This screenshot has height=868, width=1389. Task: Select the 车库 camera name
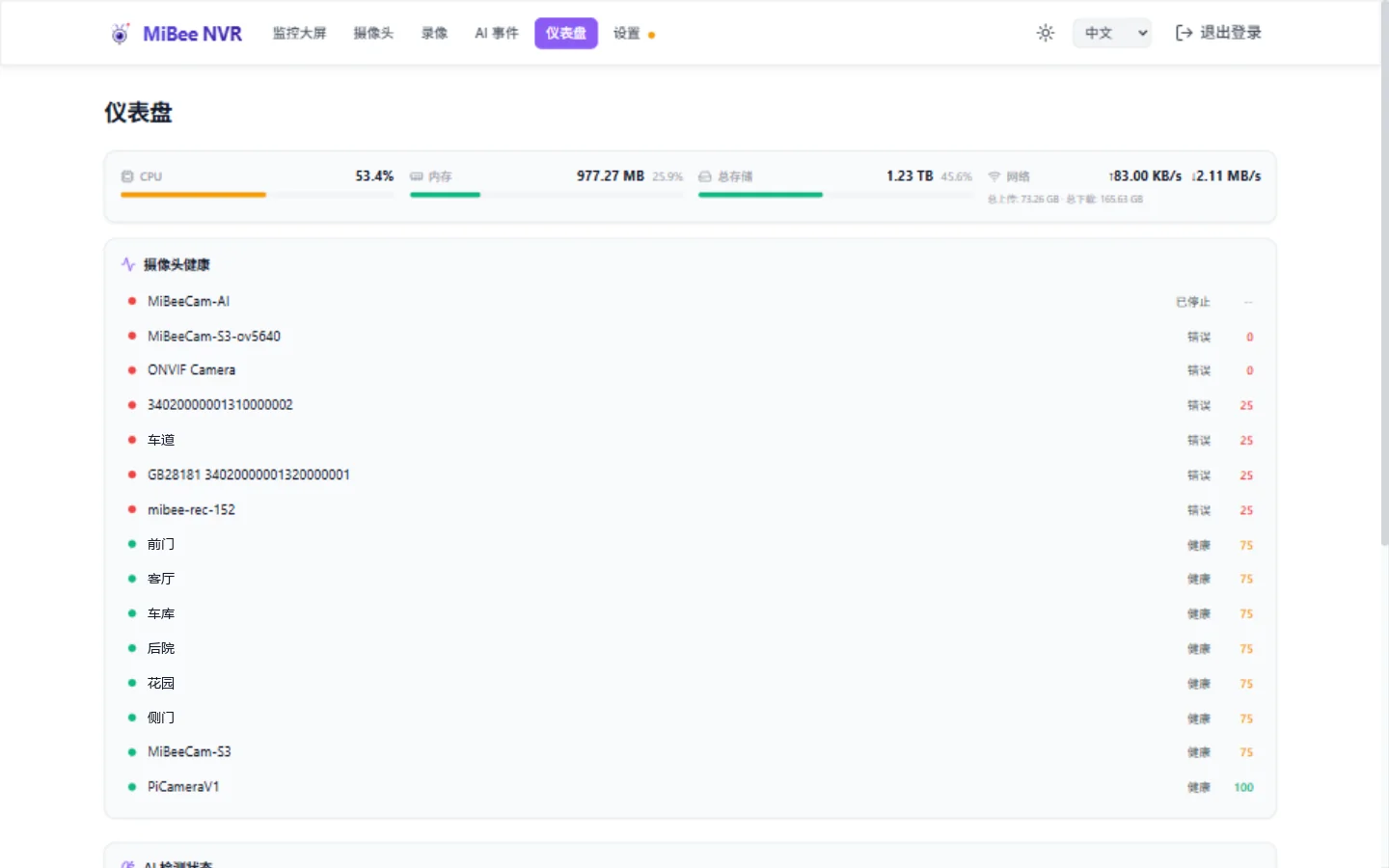(x=161, y=613)
